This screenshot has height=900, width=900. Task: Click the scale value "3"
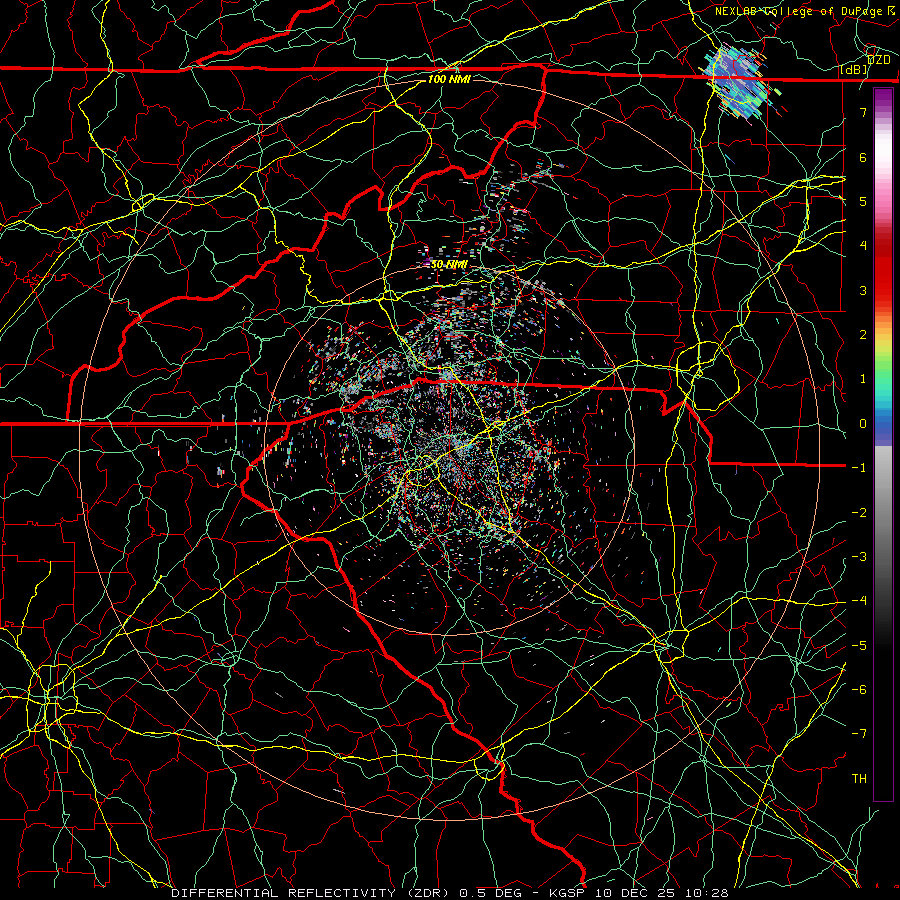(x=863, y=290)
